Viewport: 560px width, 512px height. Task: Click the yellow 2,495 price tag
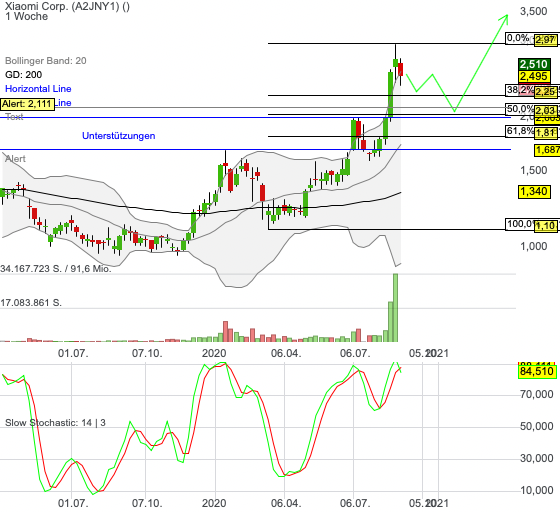click(534, 76)
